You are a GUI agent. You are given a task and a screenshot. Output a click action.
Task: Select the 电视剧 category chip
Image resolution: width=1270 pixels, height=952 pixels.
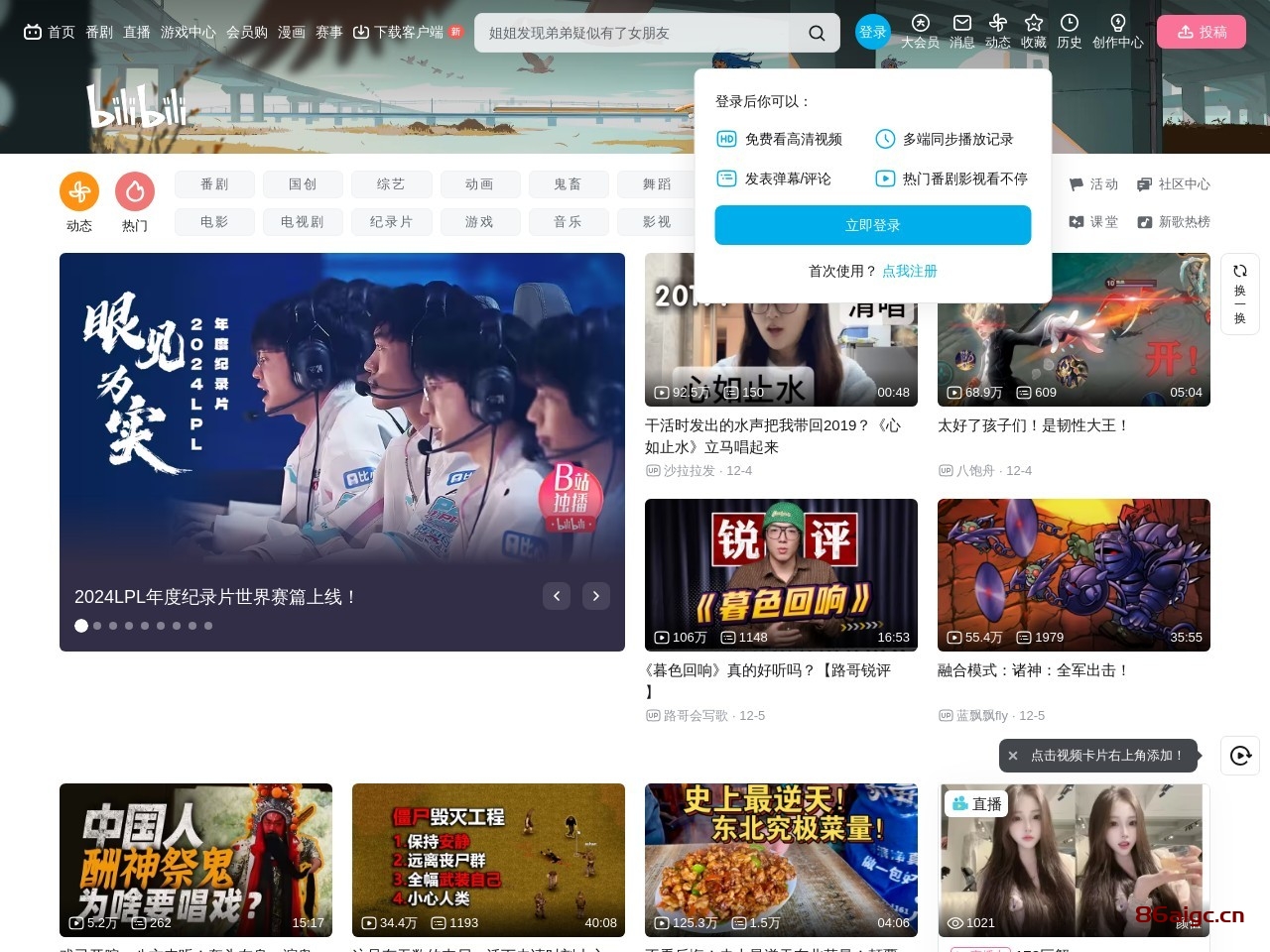pos(303,222)
